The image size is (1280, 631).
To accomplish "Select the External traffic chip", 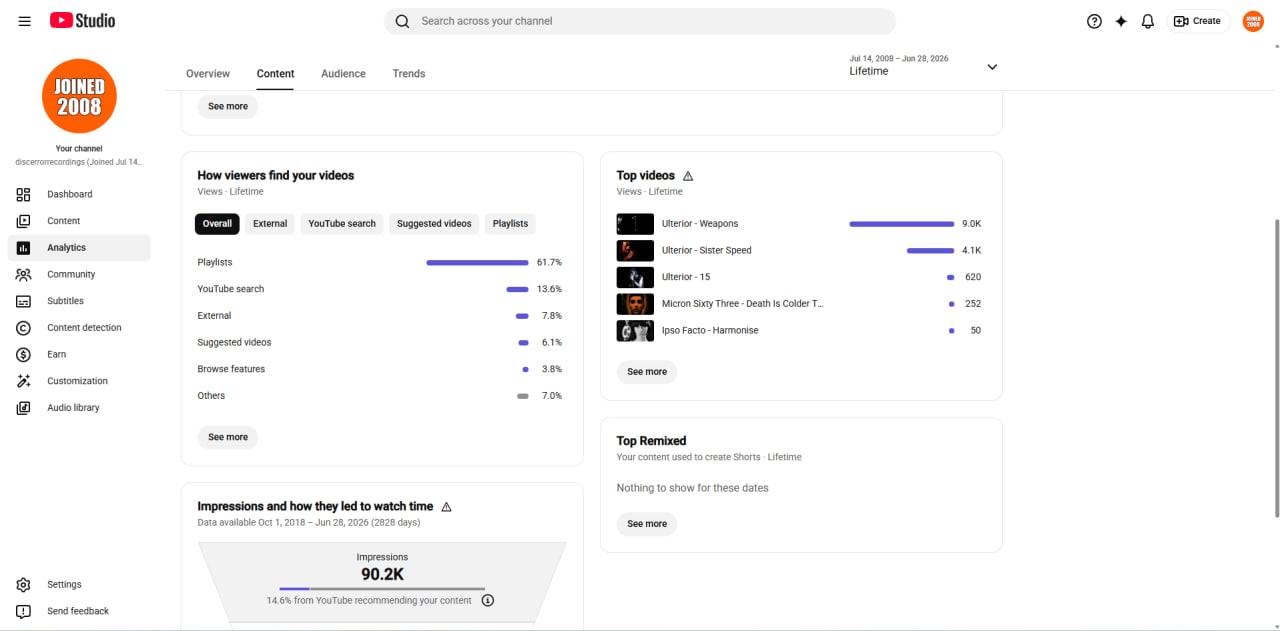I will (270, 224).
